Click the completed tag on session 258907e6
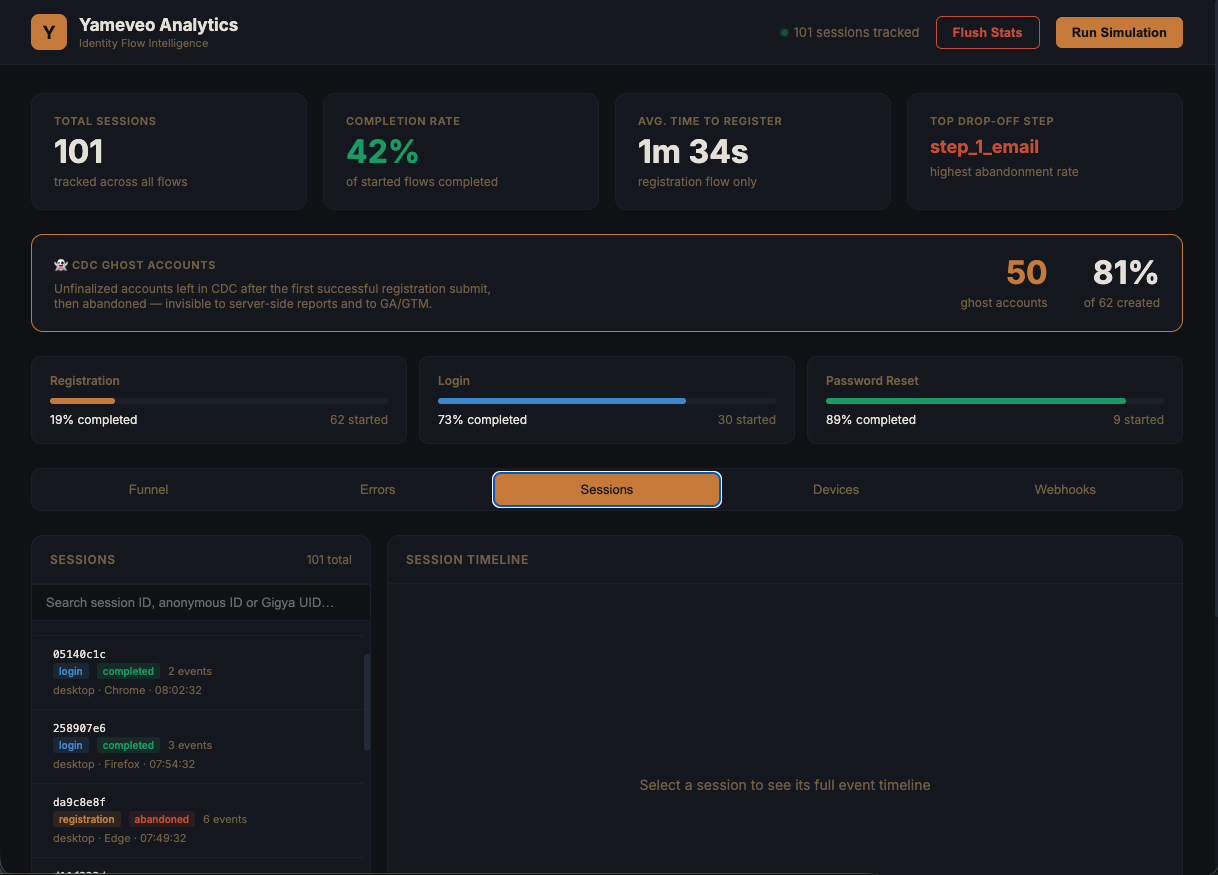 click(x=128, y=745)
